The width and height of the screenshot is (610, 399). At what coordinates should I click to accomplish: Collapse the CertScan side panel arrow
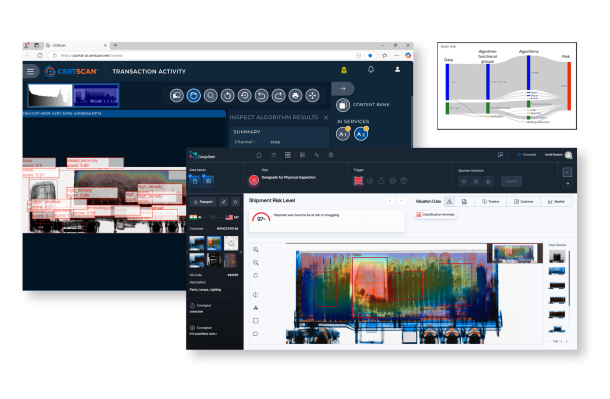coord(343,89)
